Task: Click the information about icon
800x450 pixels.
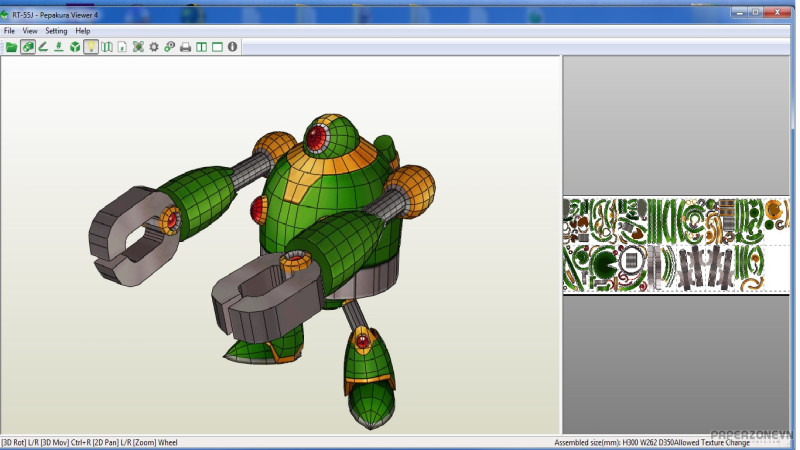Action: [x=233, y=47]
